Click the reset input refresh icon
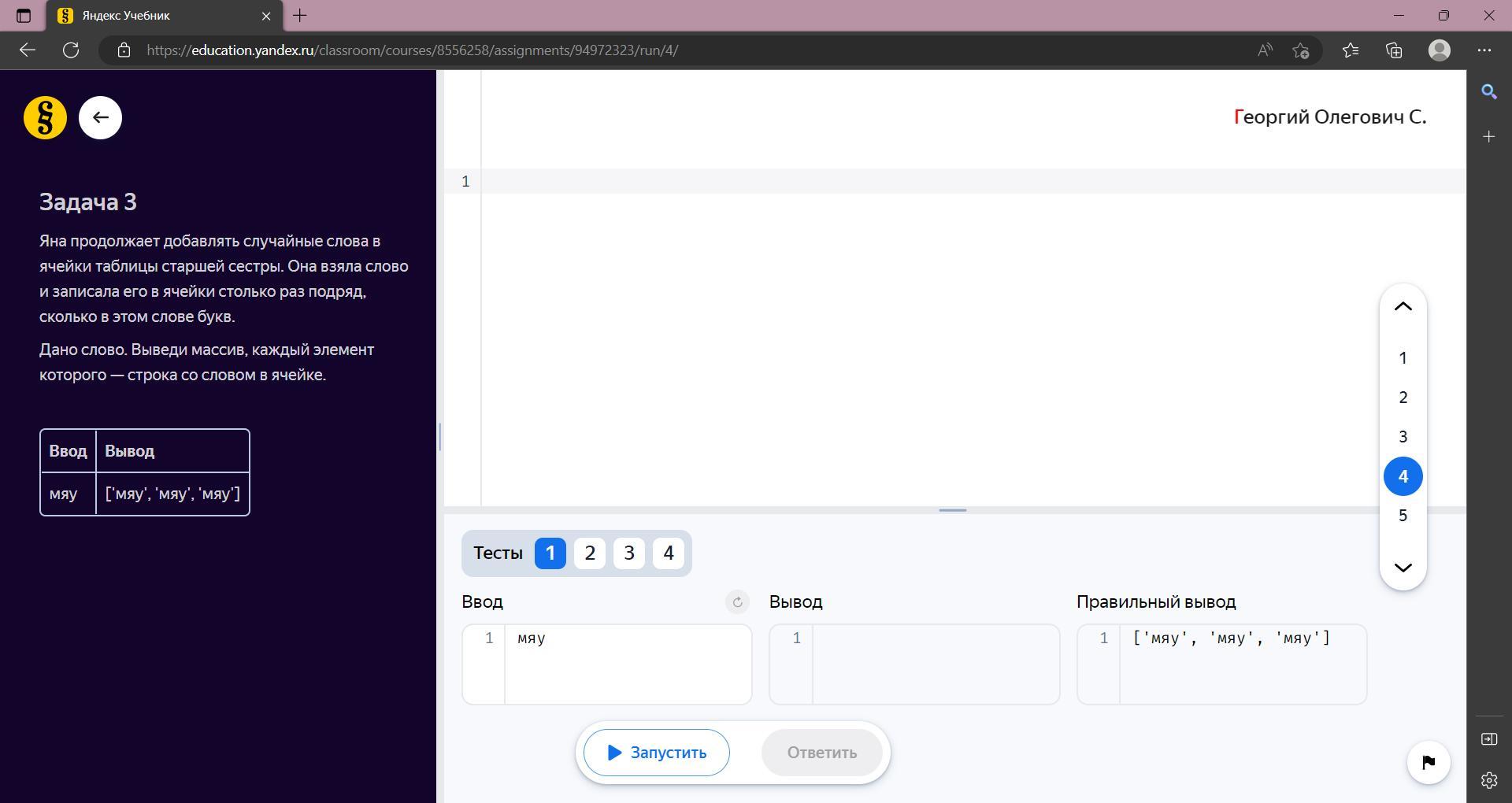The image size is (1512, 803). click(x=737, y=602)
